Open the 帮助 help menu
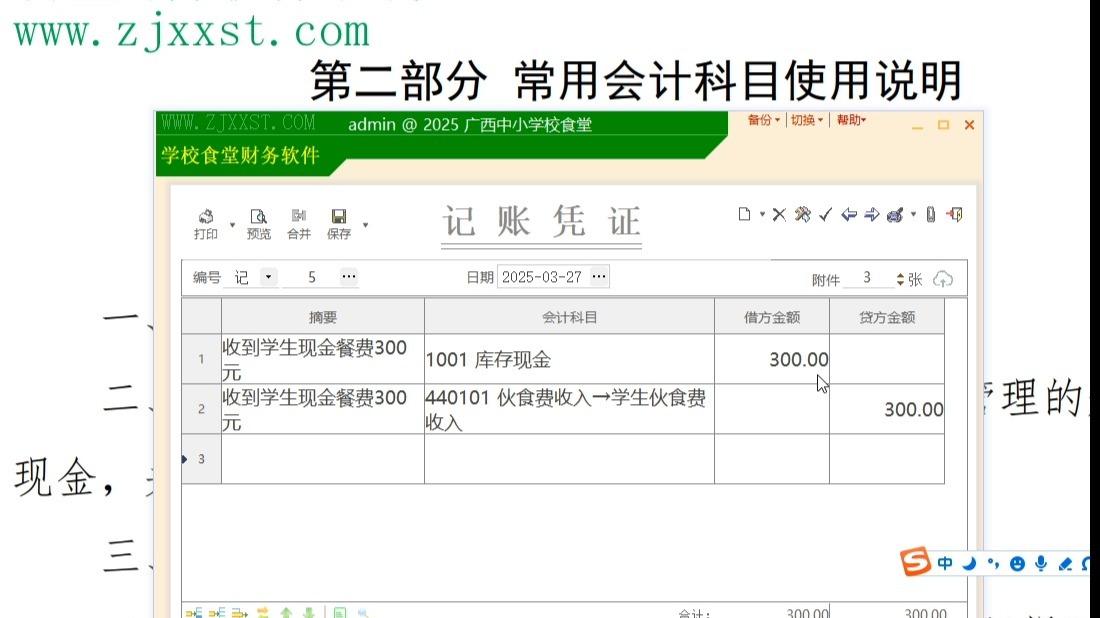This screenshot has height=618, width=1100. tap(852, 124)
